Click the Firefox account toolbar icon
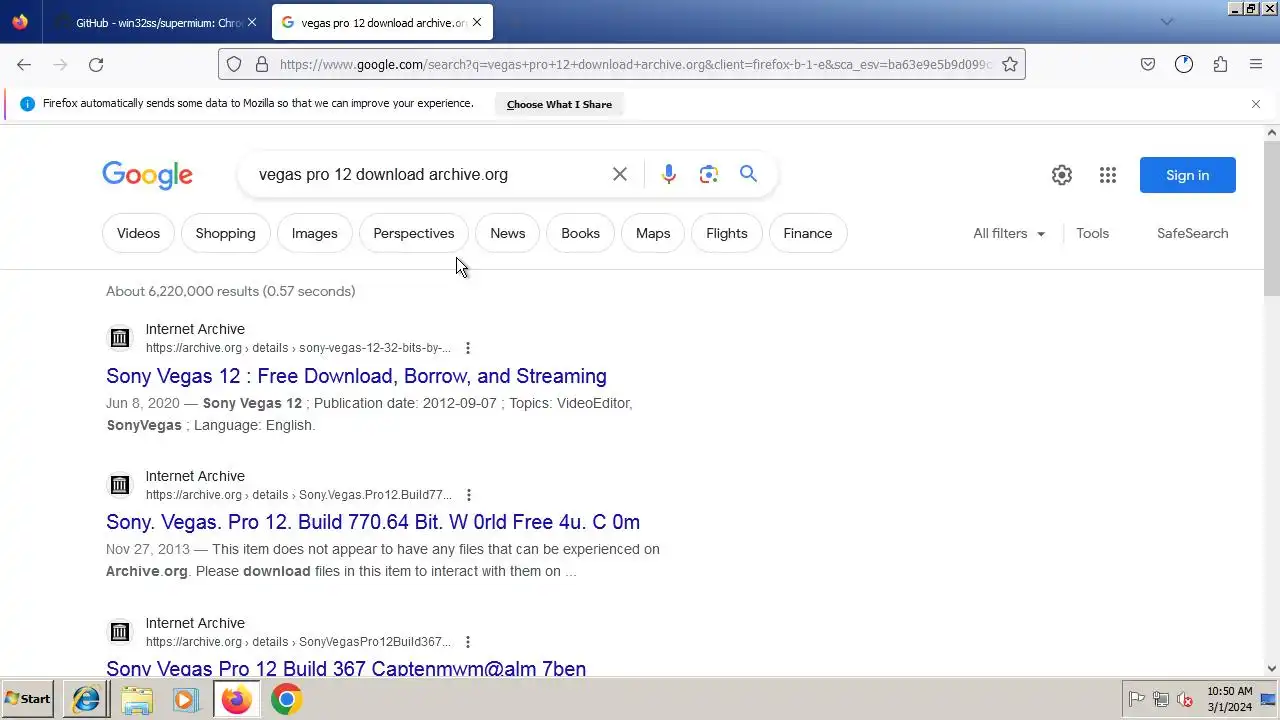Viewport: 1280px width, 720px height. tap(1184, 64)
